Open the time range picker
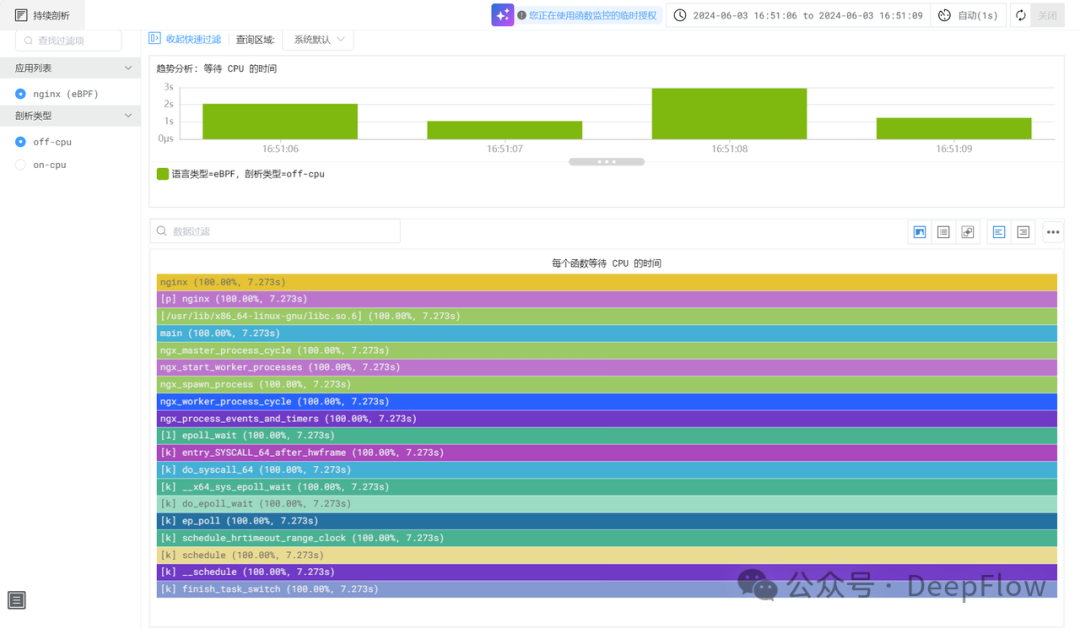The image size is (1080, 629). coord(797,15)
